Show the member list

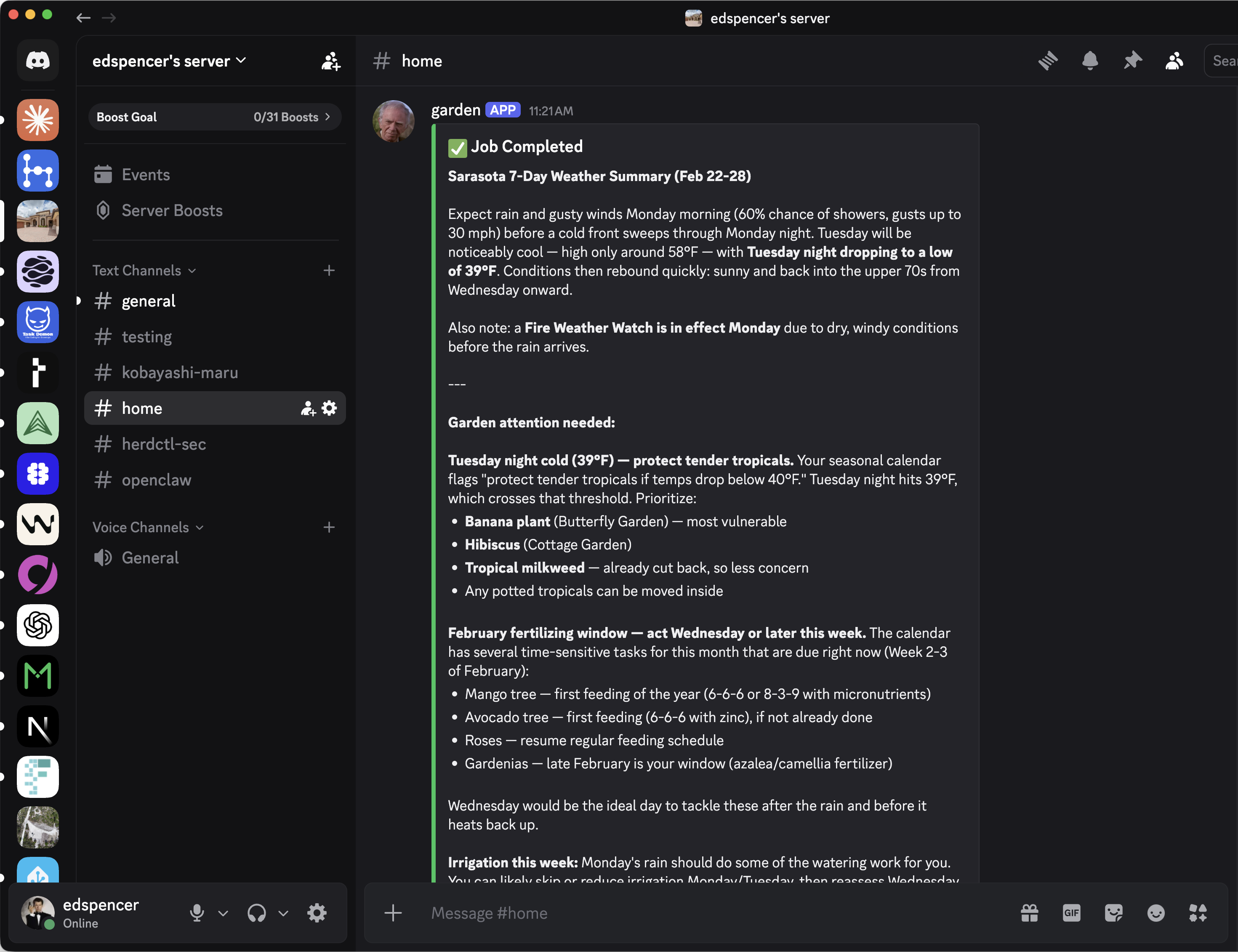pos(1174,60)
